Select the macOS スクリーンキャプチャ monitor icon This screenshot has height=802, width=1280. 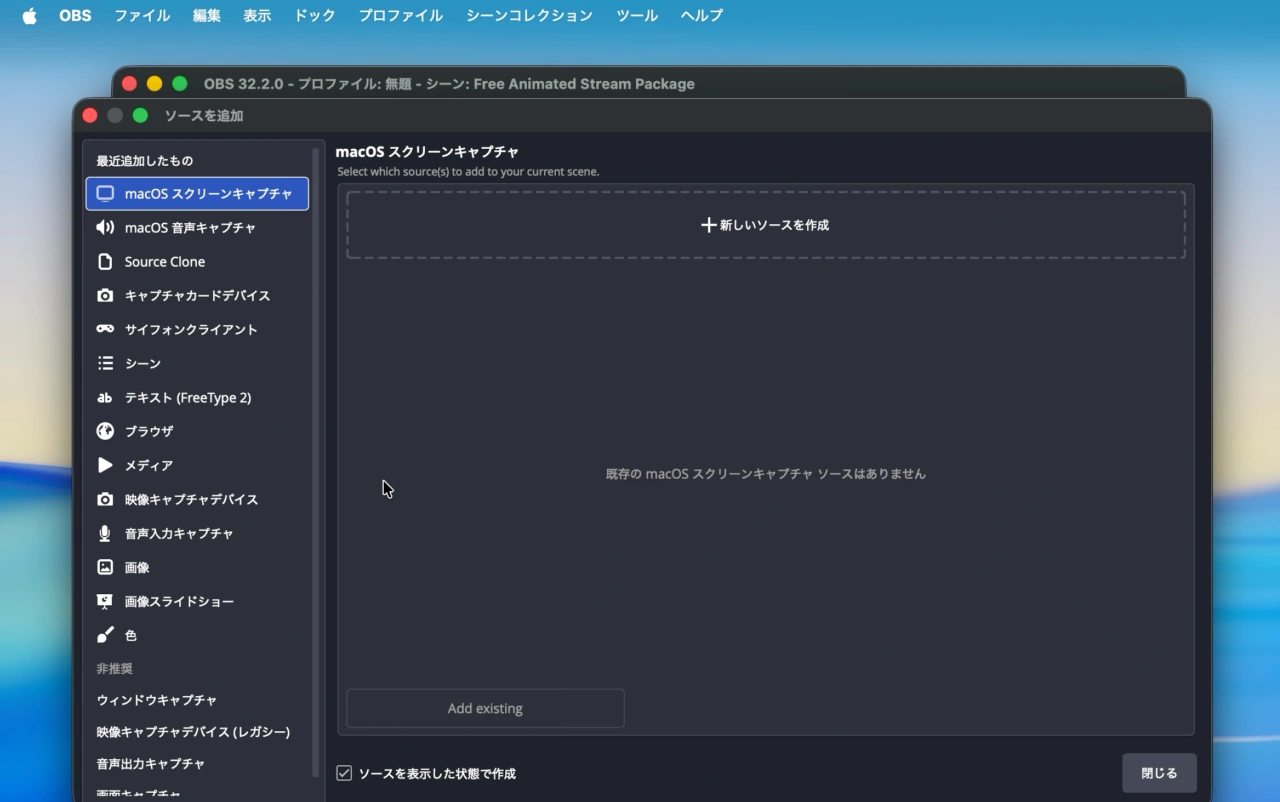point(105,194)
